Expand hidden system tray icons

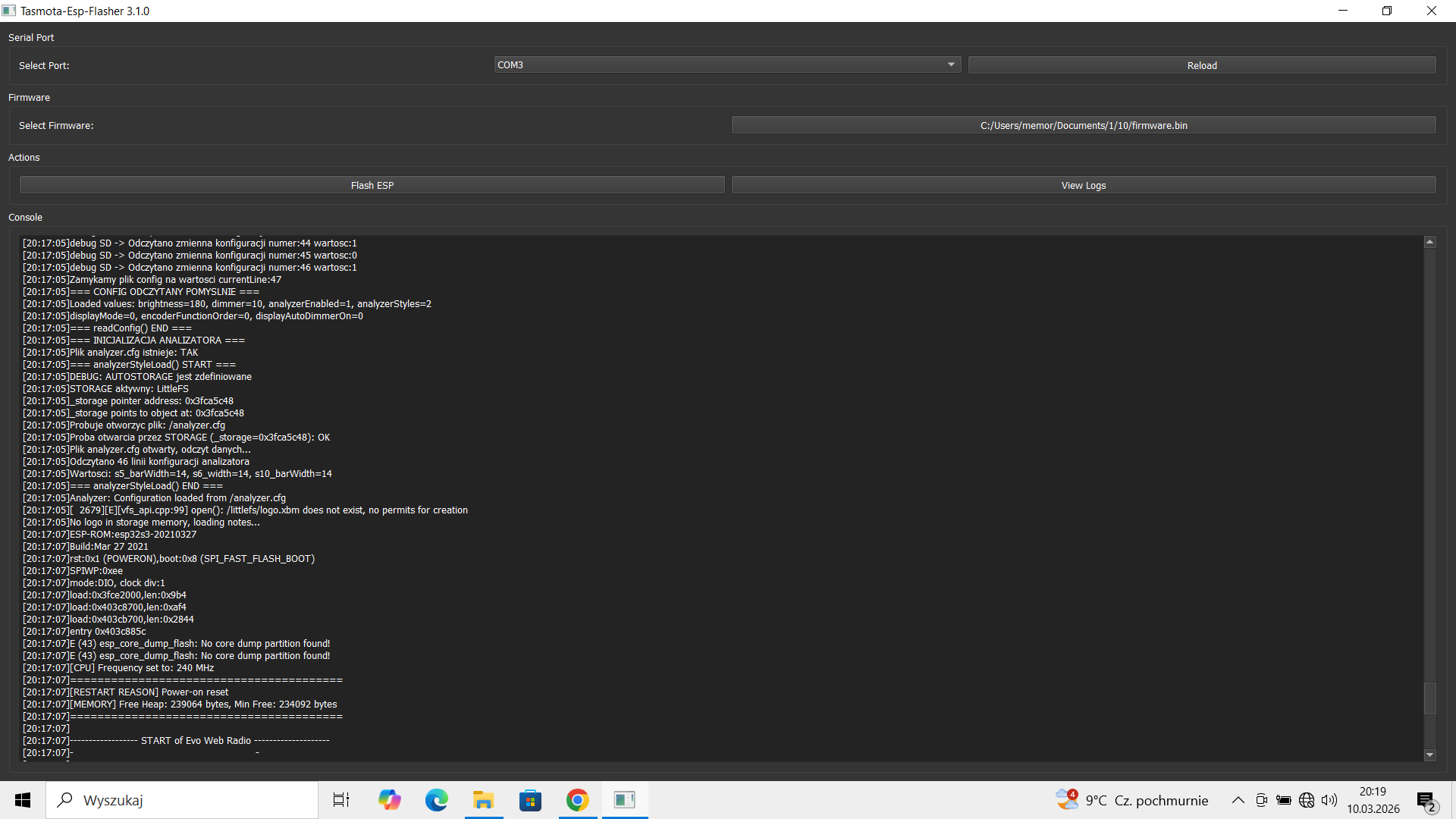point(1238,800)
